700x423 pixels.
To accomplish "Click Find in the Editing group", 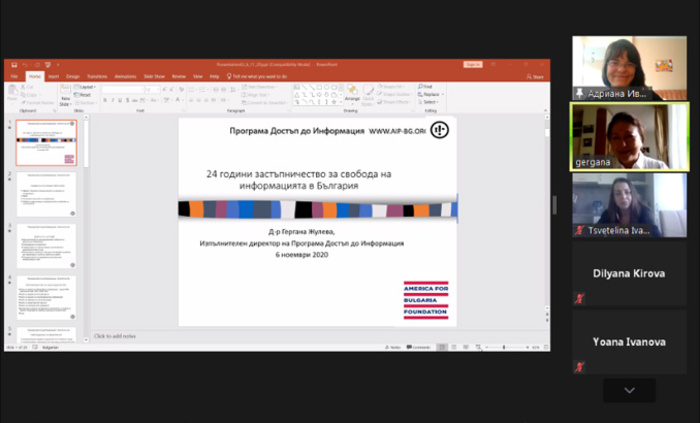I will 427,87.
